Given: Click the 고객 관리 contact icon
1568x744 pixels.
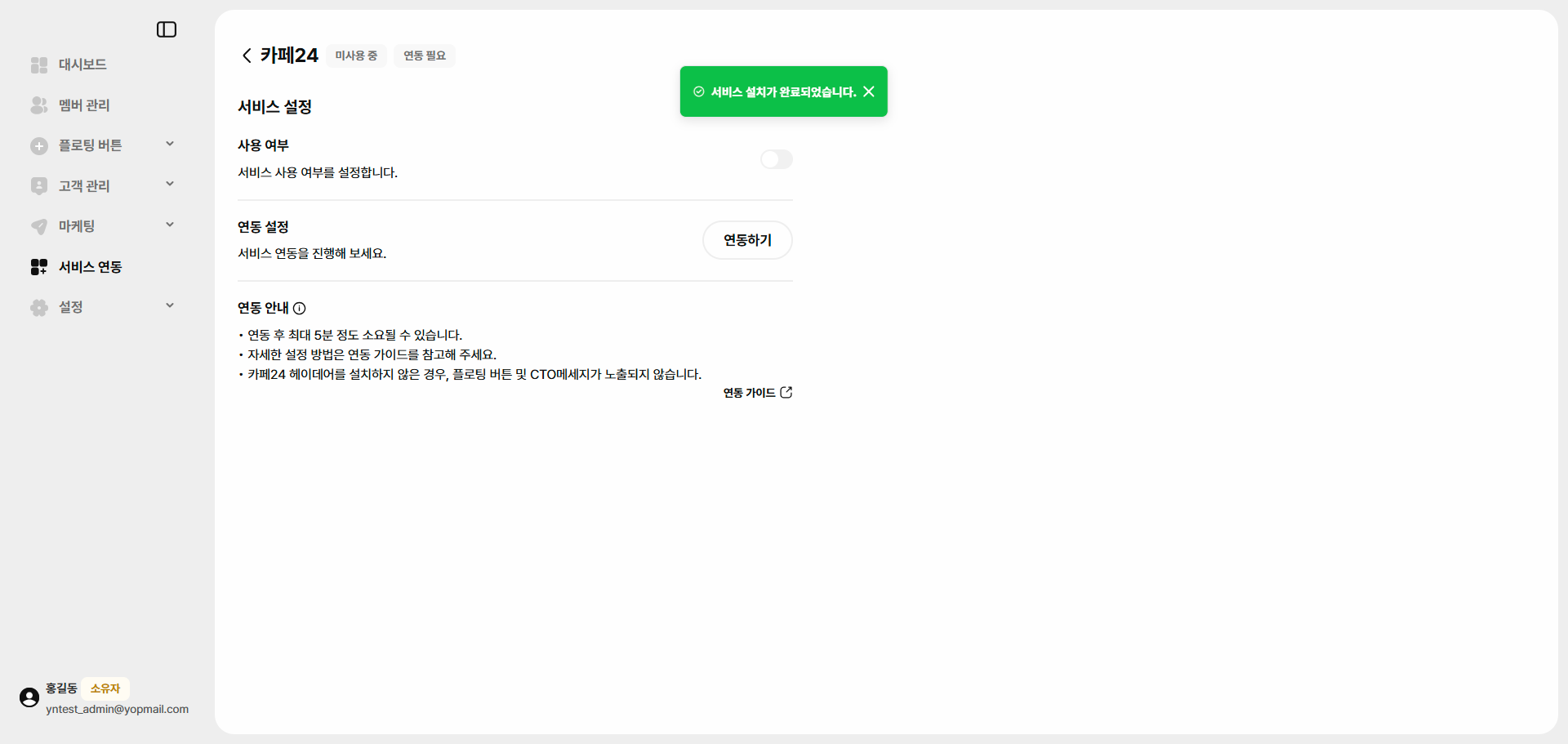Looking at the screenshot, I should (39, 186).
